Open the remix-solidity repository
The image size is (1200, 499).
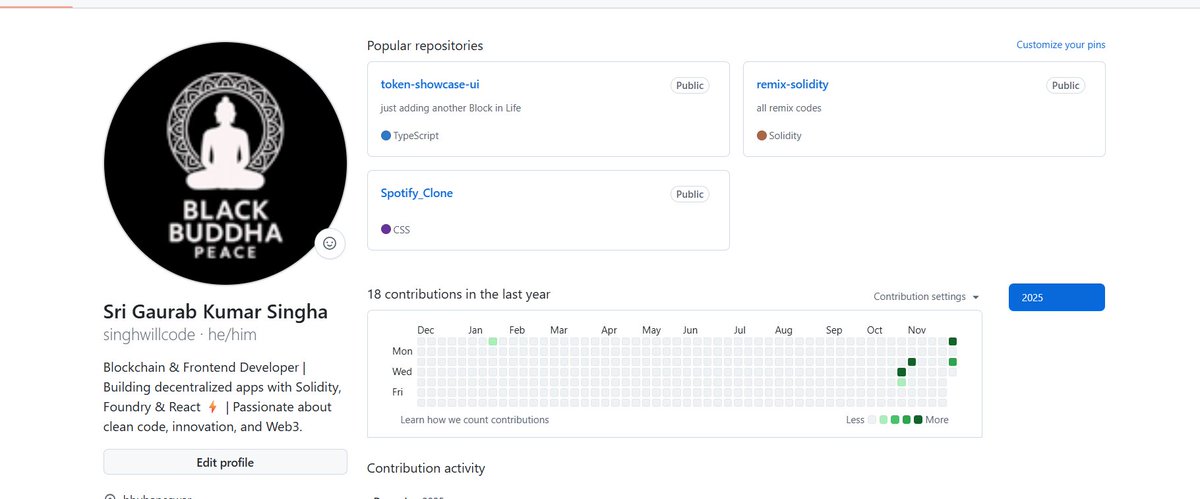coord(792,84)
